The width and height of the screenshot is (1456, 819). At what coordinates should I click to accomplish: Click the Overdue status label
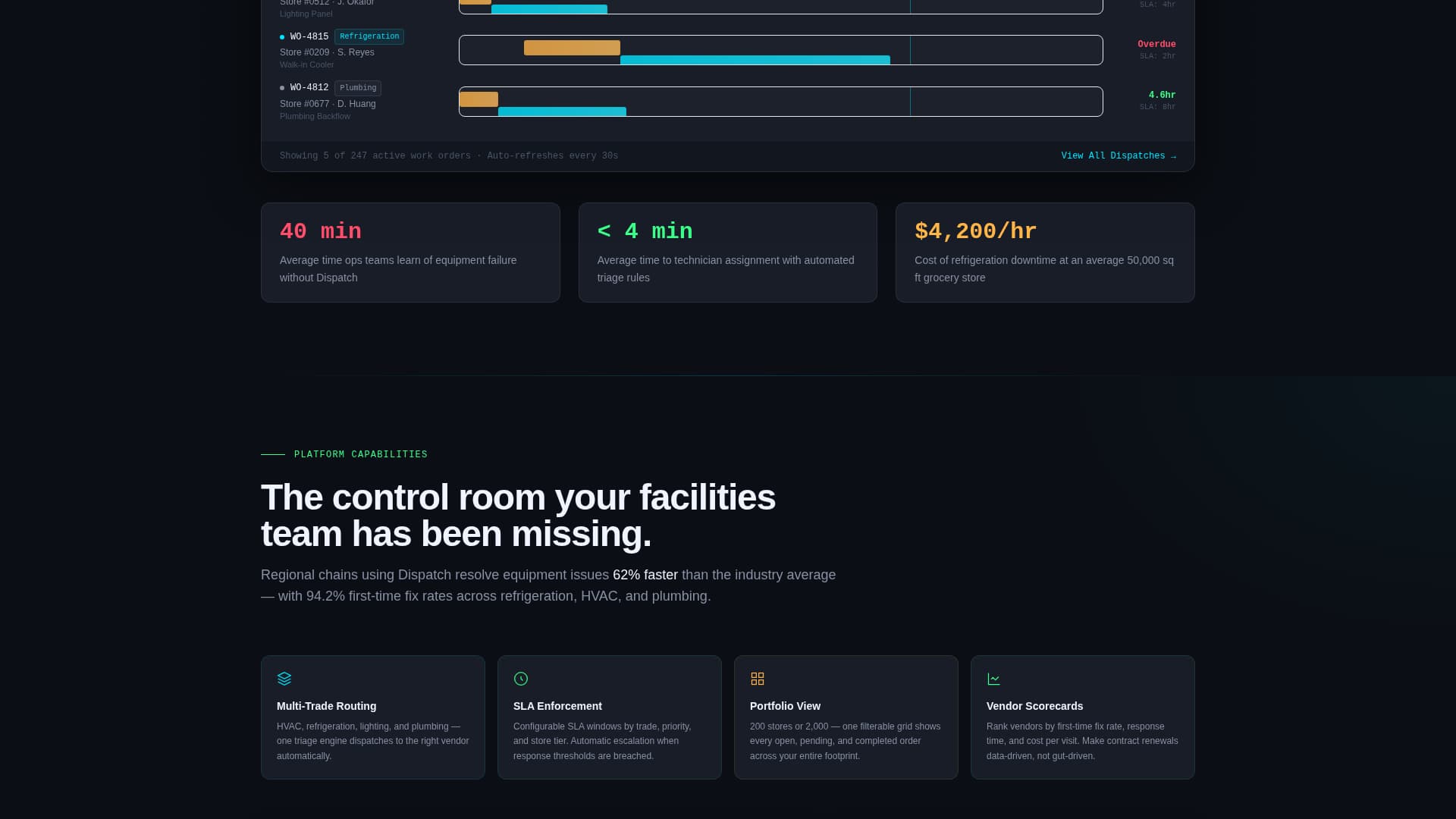pyautogui.click(x=1156, y=44)
